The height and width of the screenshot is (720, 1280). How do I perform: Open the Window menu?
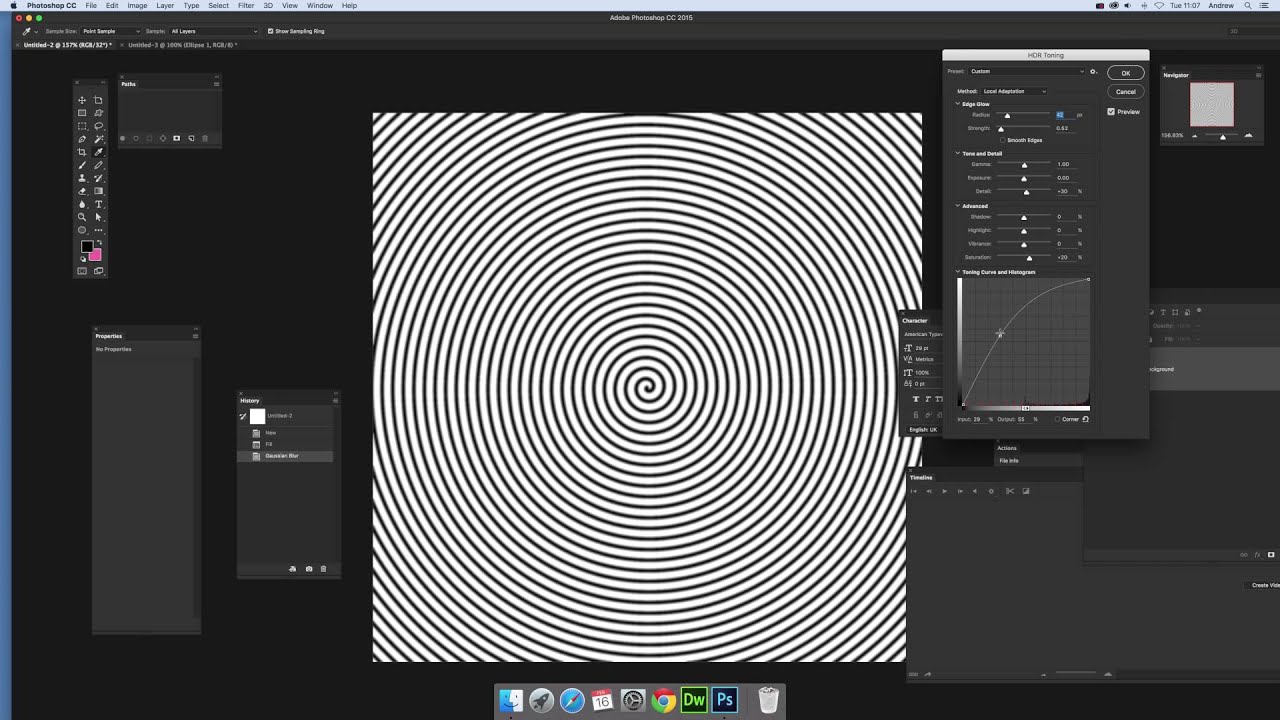click(320, 6)
